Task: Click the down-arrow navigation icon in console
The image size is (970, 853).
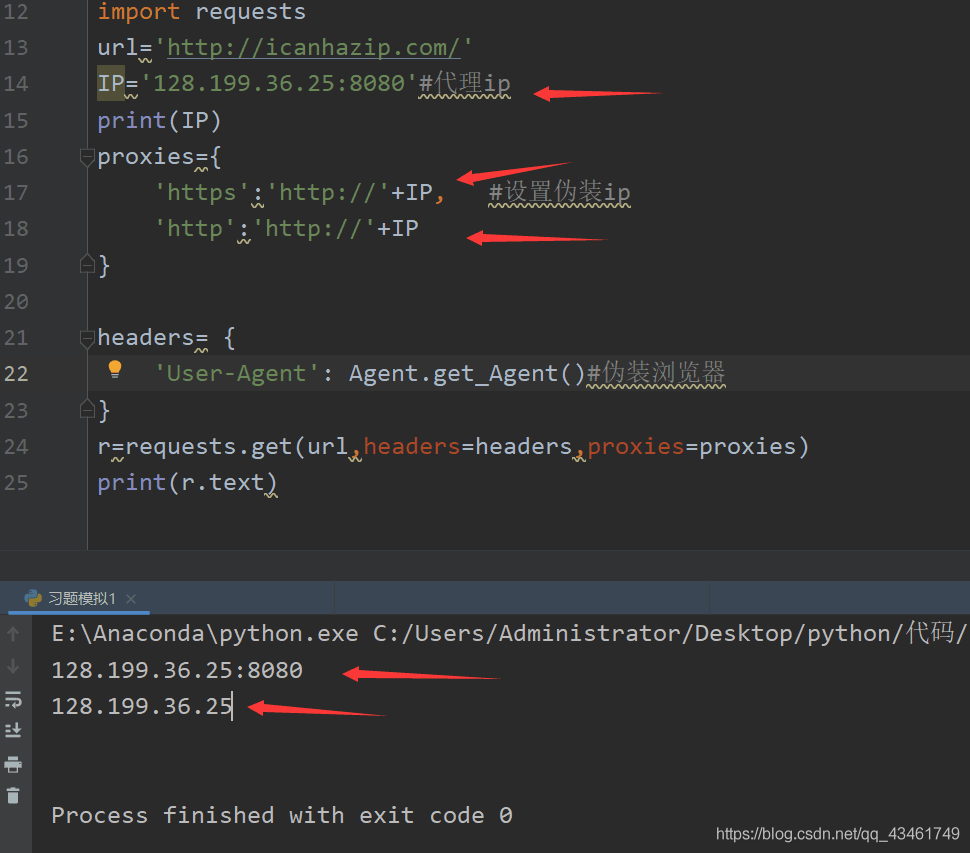Action: tap(13, 666)
